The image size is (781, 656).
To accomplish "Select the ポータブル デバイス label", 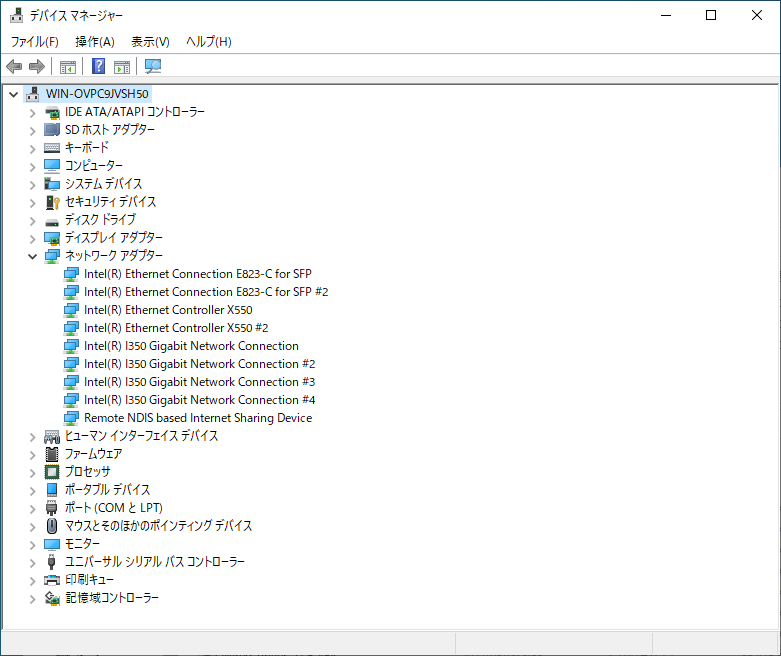I will [108, 490].
